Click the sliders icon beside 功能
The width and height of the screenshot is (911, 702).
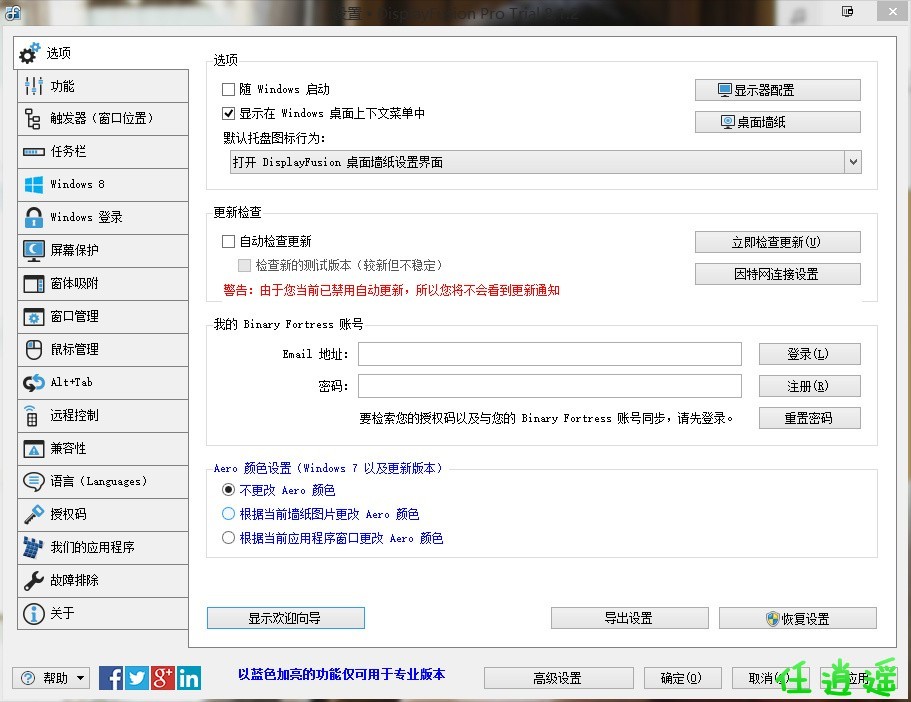point(34,86)
